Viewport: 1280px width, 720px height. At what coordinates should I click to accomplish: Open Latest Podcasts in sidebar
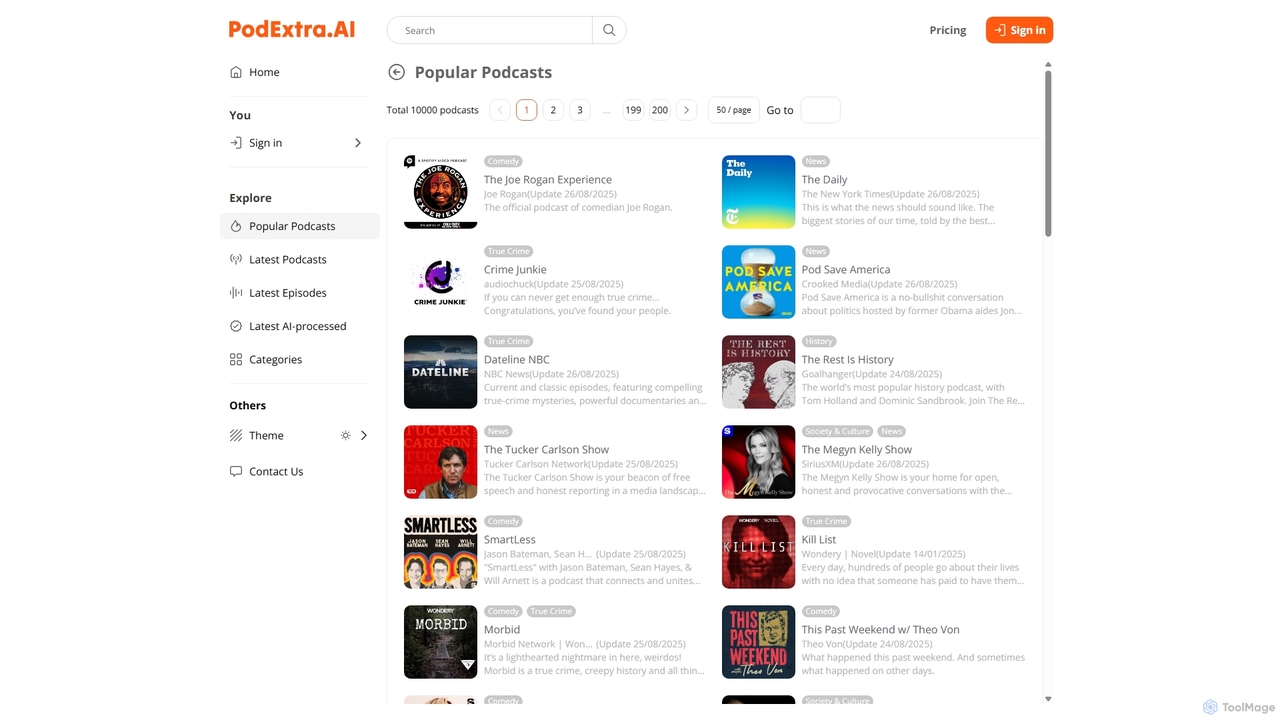click(299, 259)
